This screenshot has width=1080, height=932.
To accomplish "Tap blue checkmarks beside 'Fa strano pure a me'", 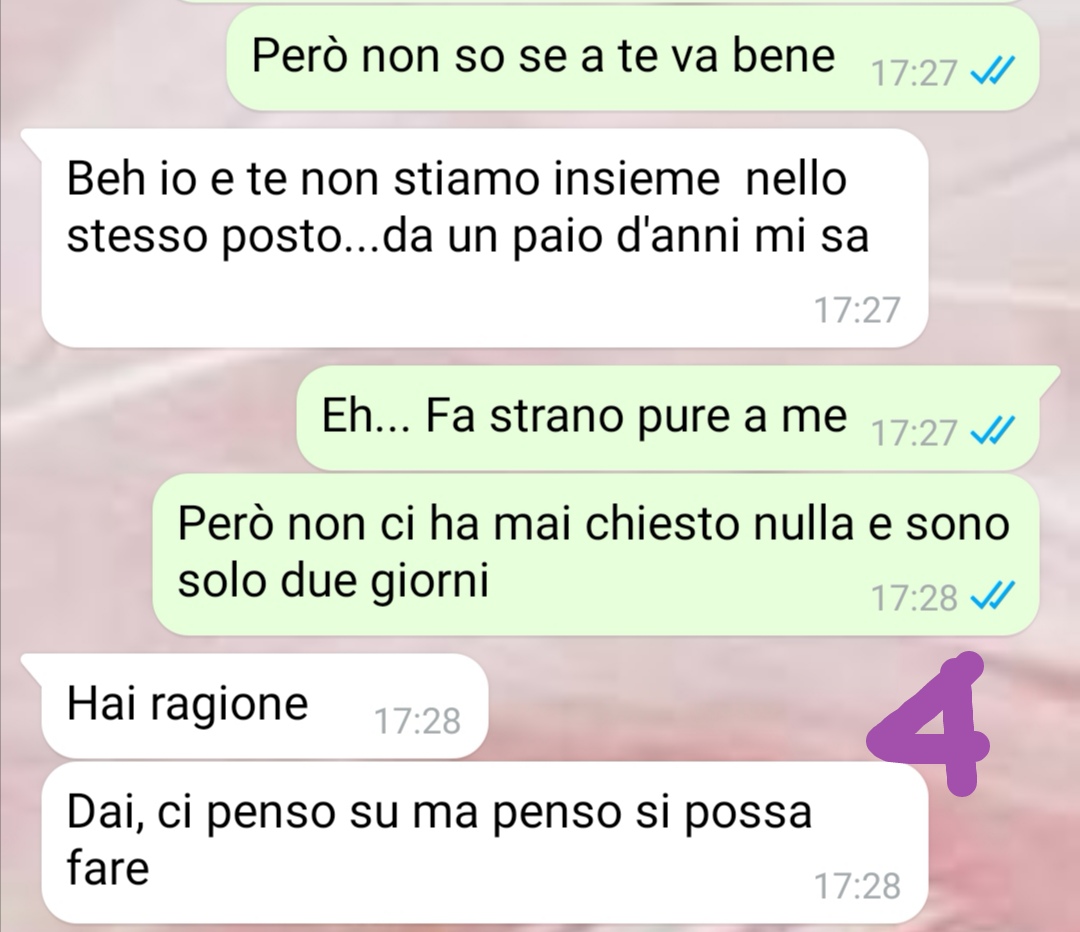I will (x=993, y=431).
